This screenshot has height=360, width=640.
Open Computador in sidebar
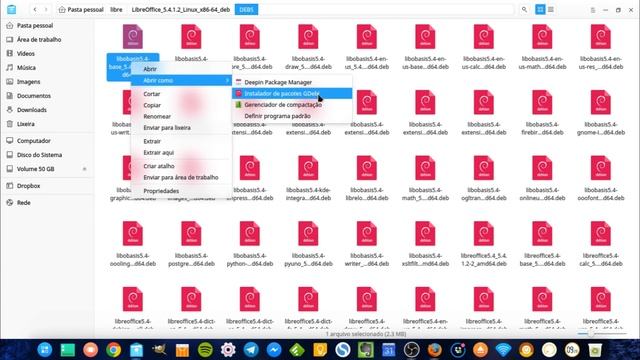point(34,141)
